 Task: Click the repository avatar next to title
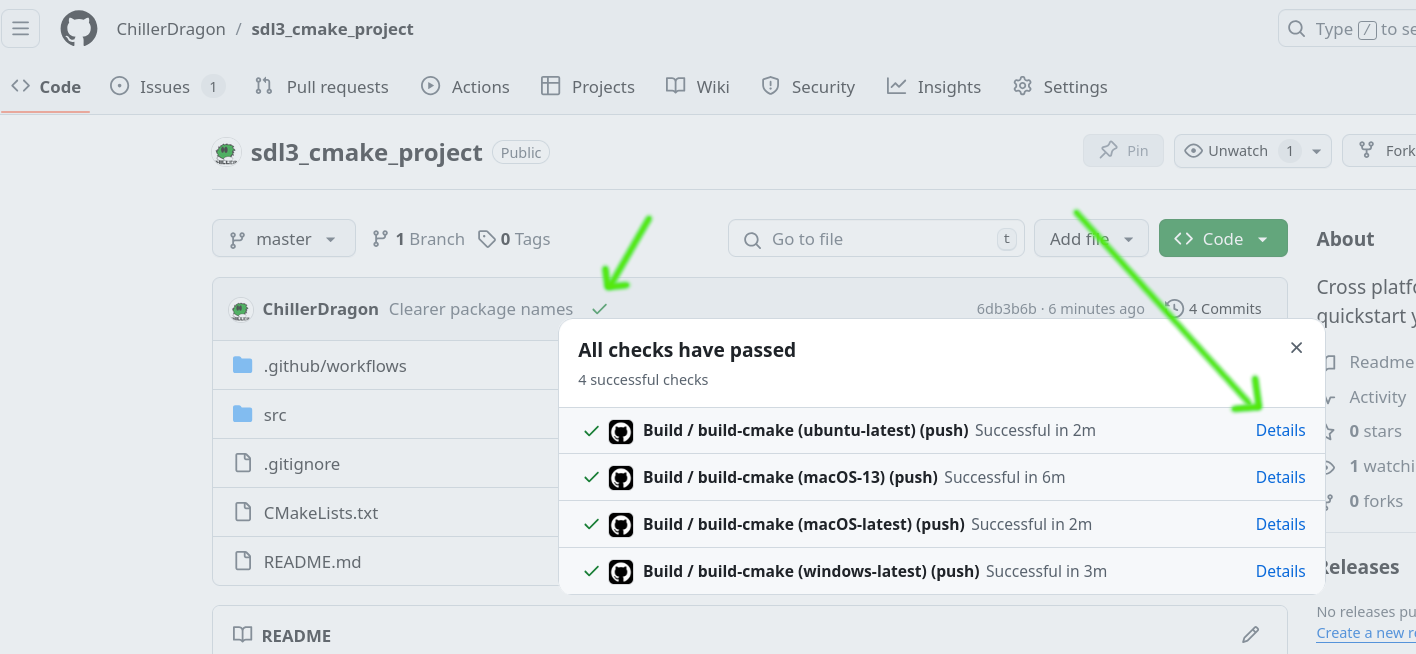point(227,152)
